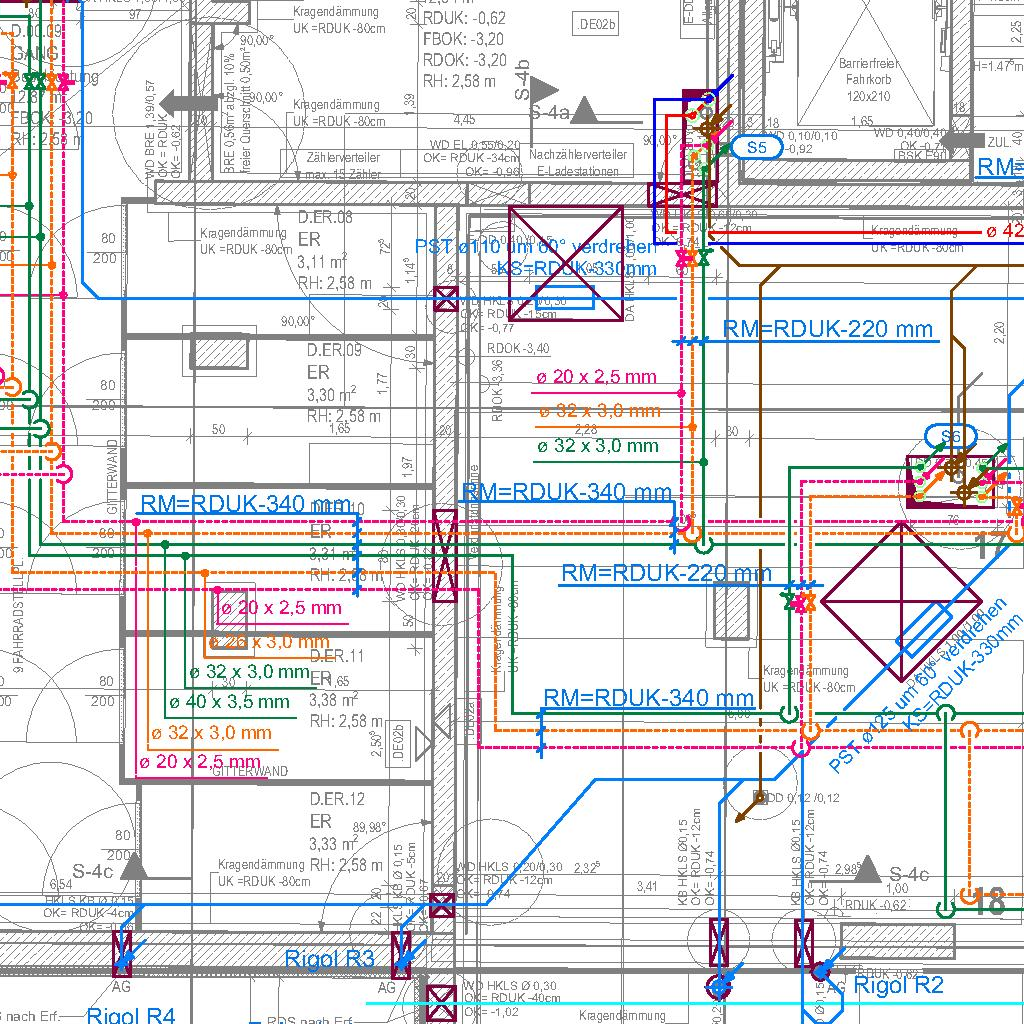Viewport: 1024px width, 1024px height.
Task: Click the S6 riser bubble label
Action: pyautogui.click(x=951, y=436)
